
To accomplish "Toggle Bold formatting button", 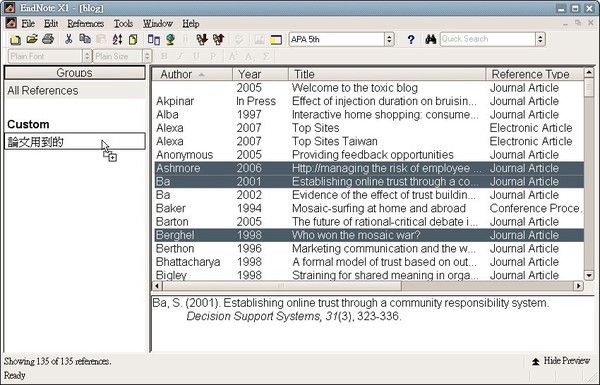I will [164, 56].
